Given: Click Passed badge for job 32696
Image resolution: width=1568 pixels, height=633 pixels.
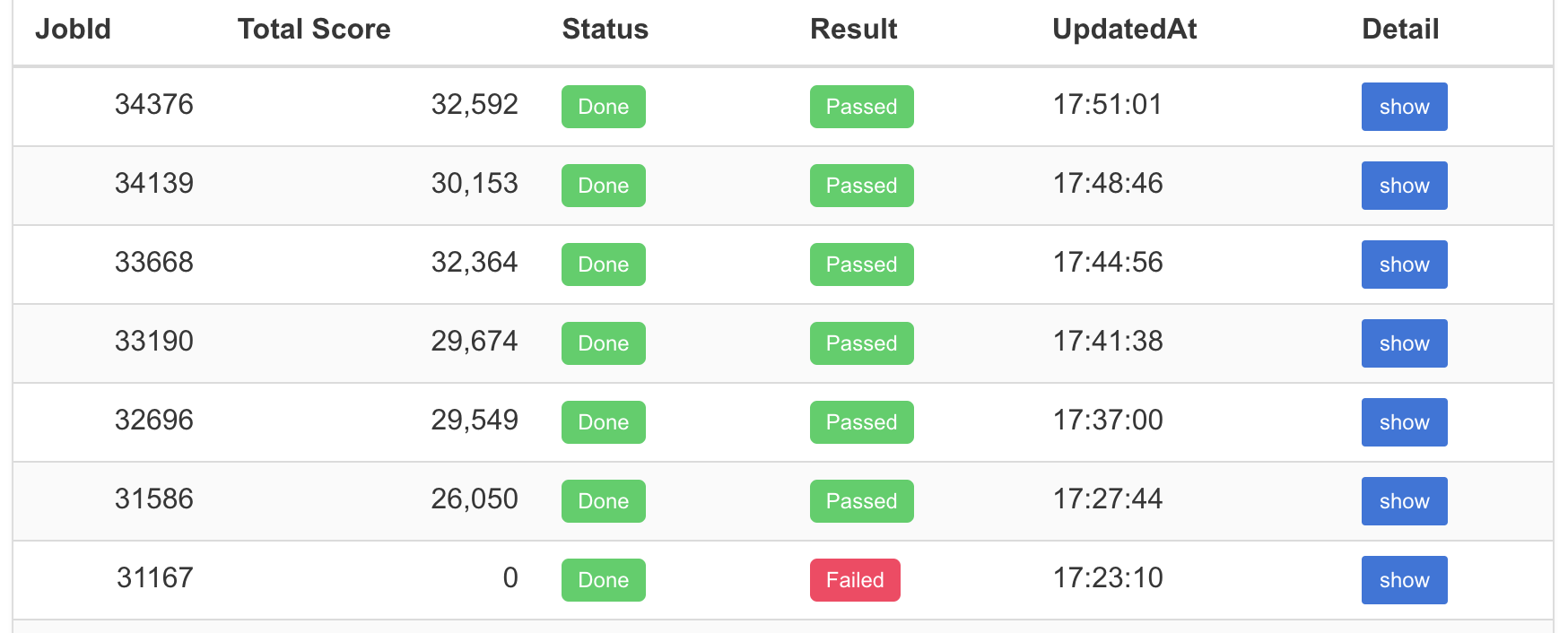Looking at the screenshot, I should pos(861,422).
